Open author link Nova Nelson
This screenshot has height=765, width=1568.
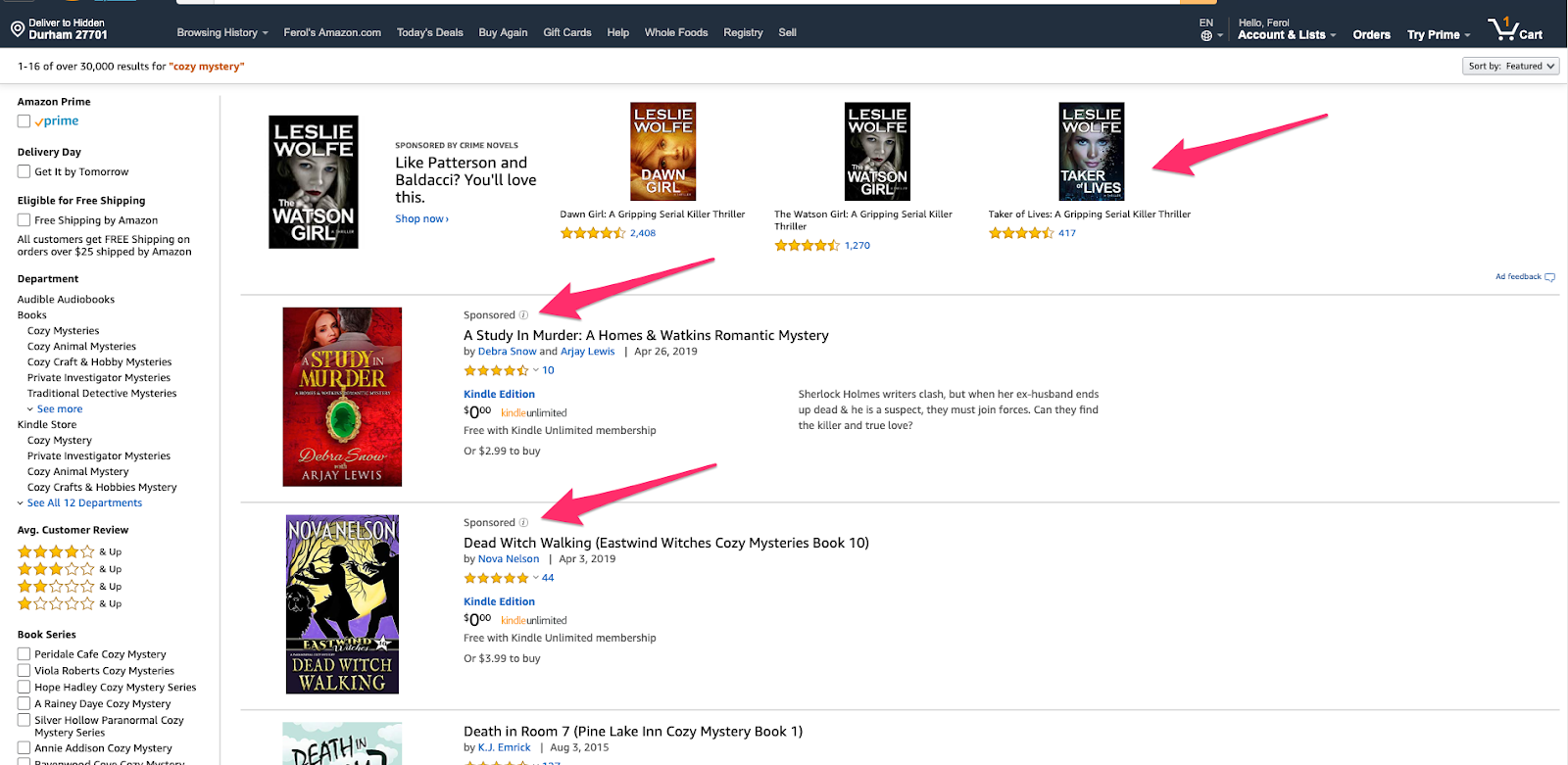[x=509, y=559]
